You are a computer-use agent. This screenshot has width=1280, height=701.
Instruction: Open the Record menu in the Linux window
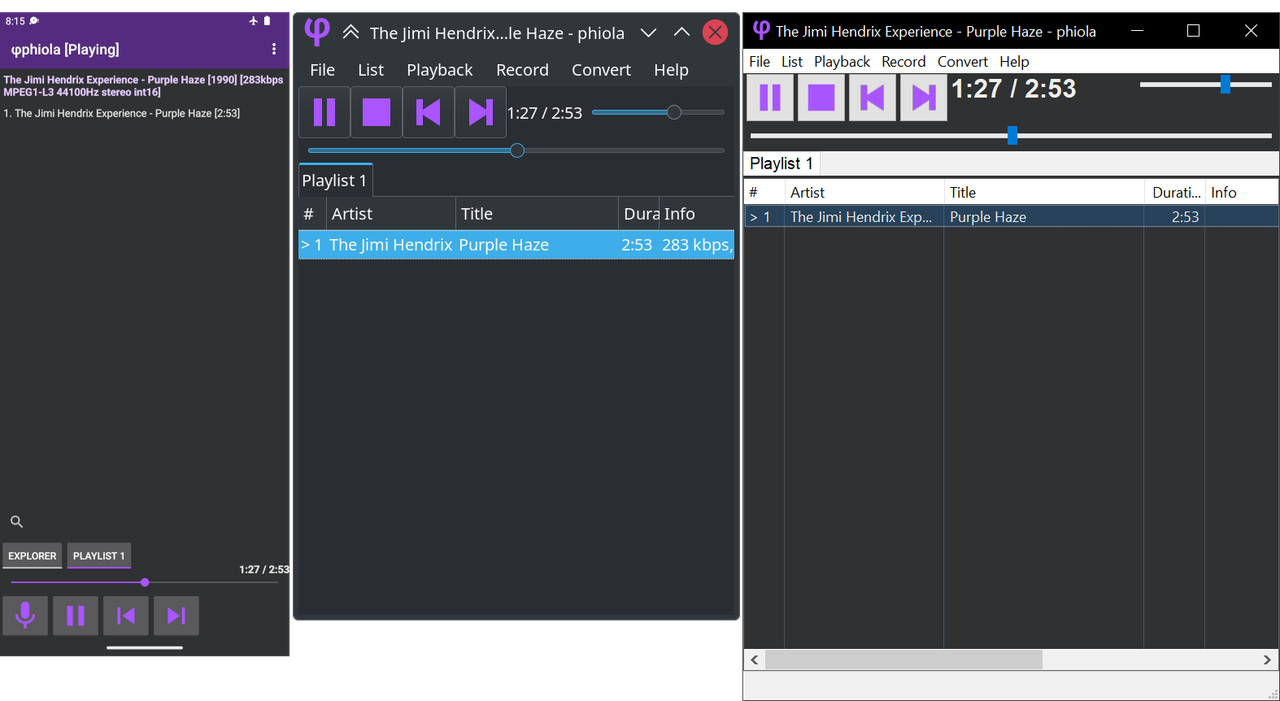coord(522,70)
